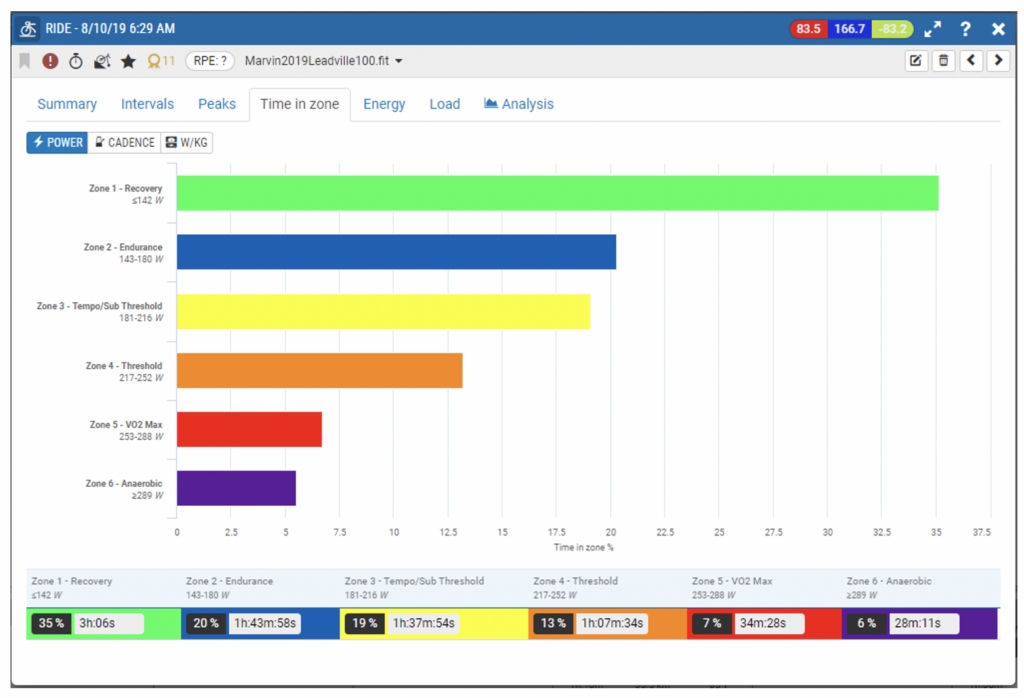Click the 19 % Zone 3 percentage label
1024x698 pixels.
[364, 623]
